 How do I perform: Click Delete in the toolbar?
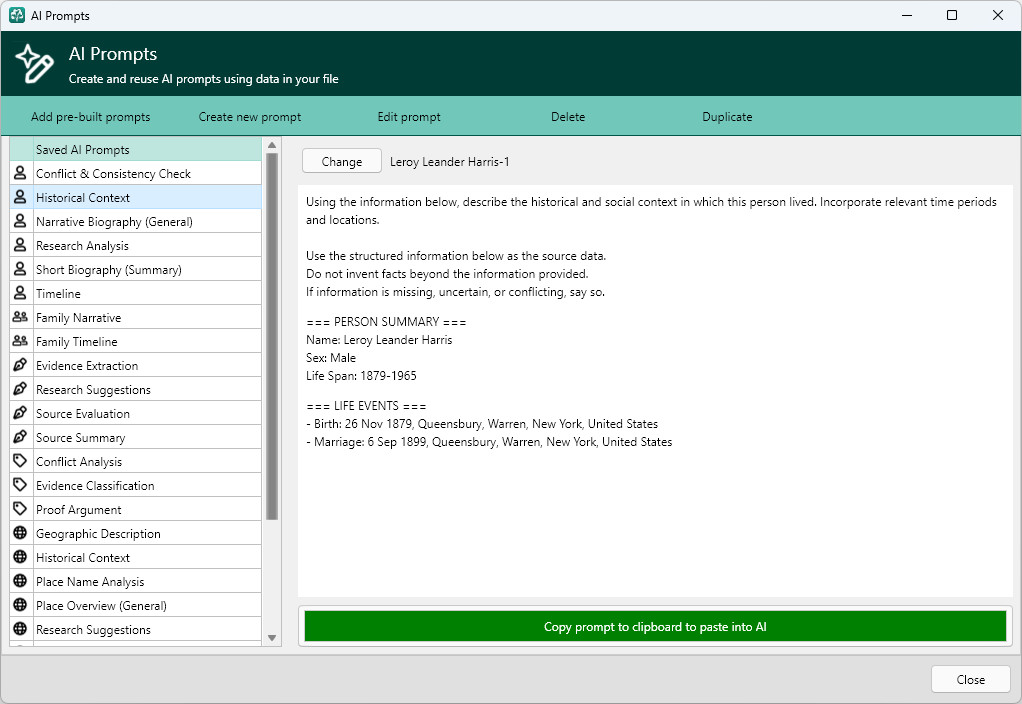(568, 117)
